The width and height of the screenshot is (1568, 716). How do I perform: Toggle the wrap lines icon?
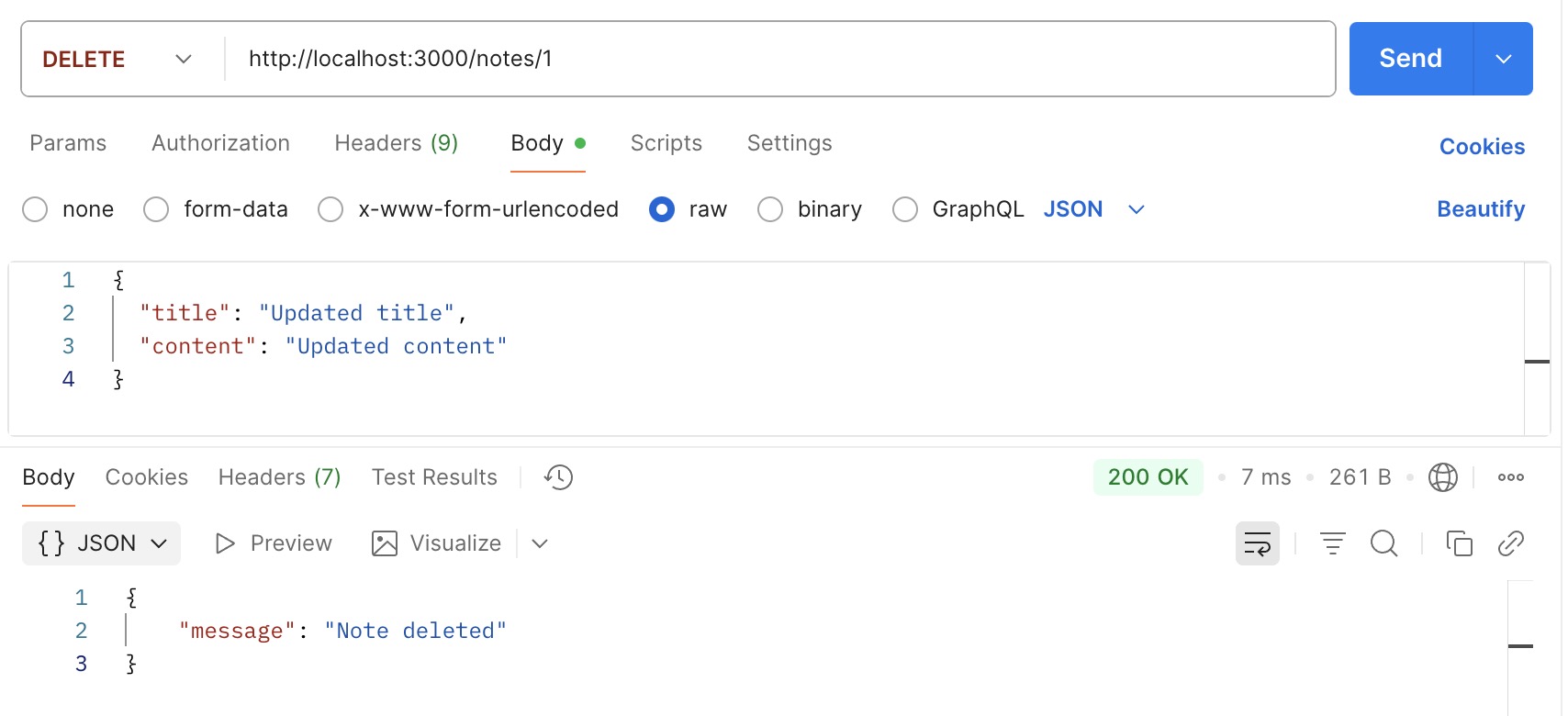click(1257, 543)
